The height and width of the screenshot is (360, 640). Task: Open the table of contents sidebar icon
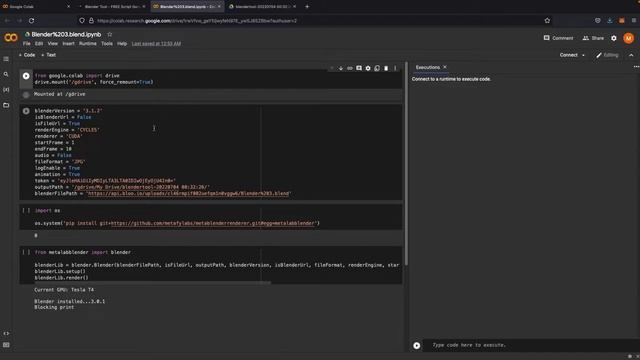click(x=6, y=59)
